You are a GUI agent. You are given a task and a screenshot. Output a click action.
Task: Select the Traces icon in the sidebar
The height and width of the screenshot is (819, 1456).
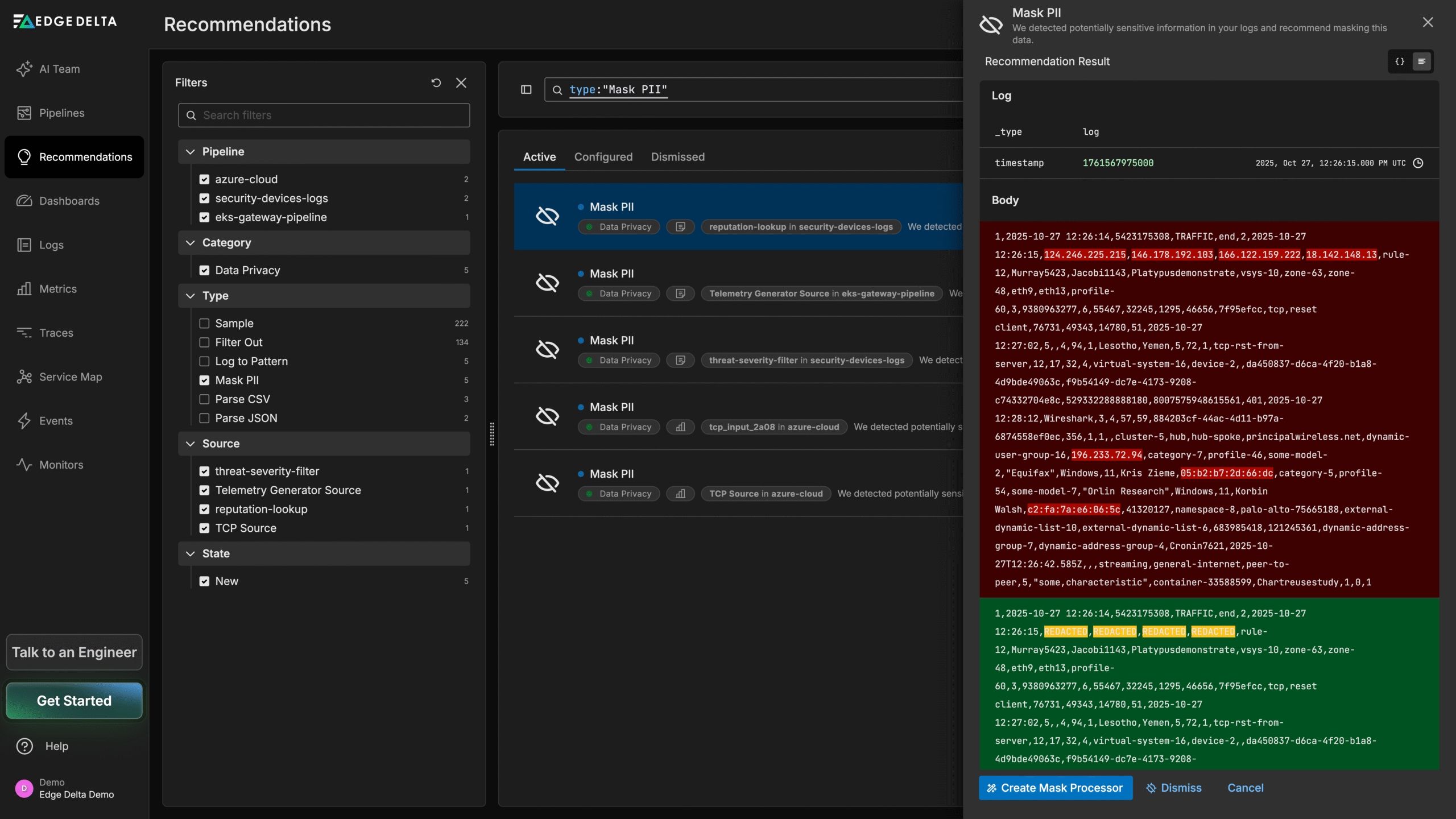(24, 333)
